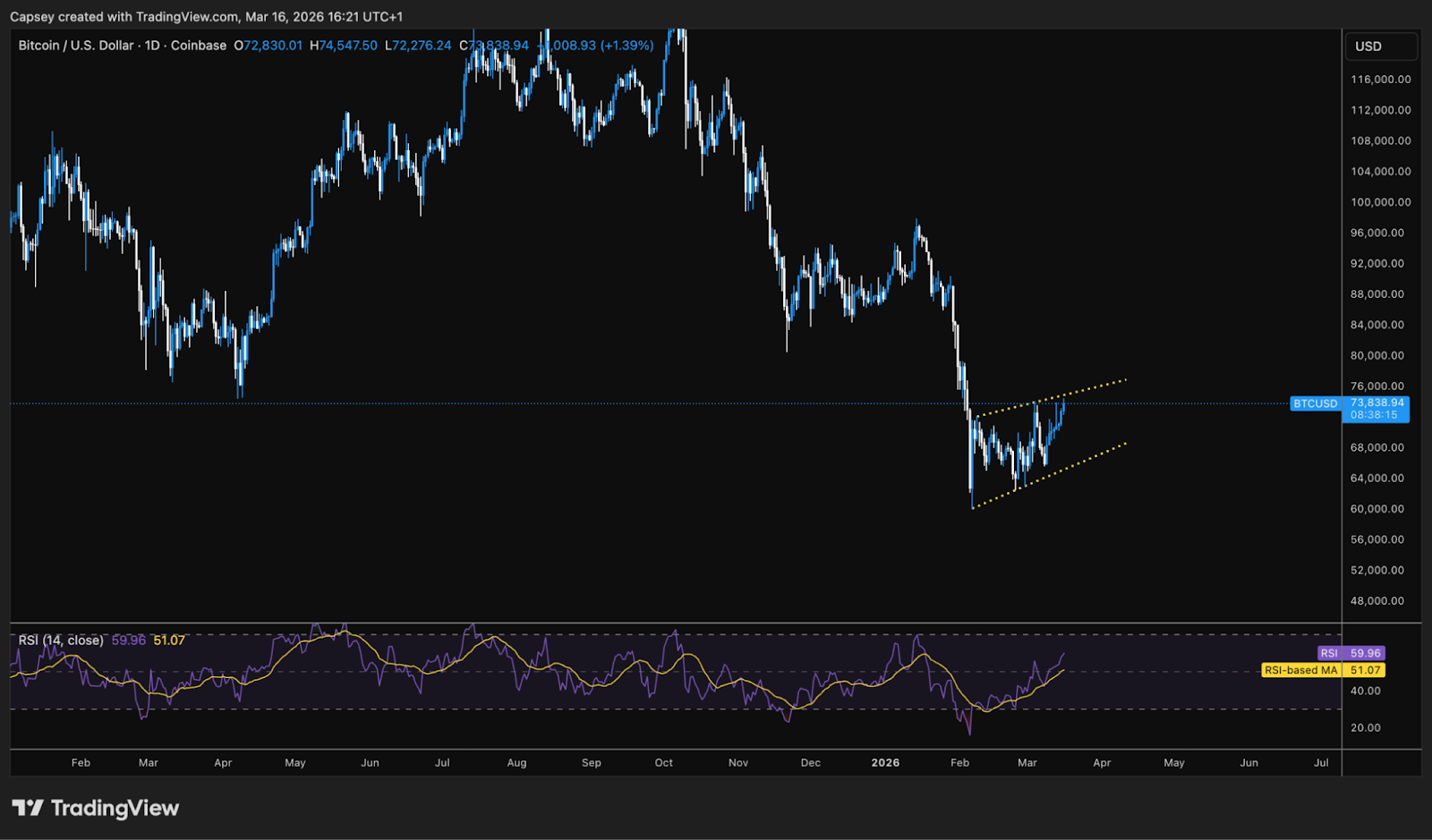Viewport: 1432px width, 840px height.
Task: Toggle the symbol legend visibility by clicking its title
Action: tap(78, 45)
